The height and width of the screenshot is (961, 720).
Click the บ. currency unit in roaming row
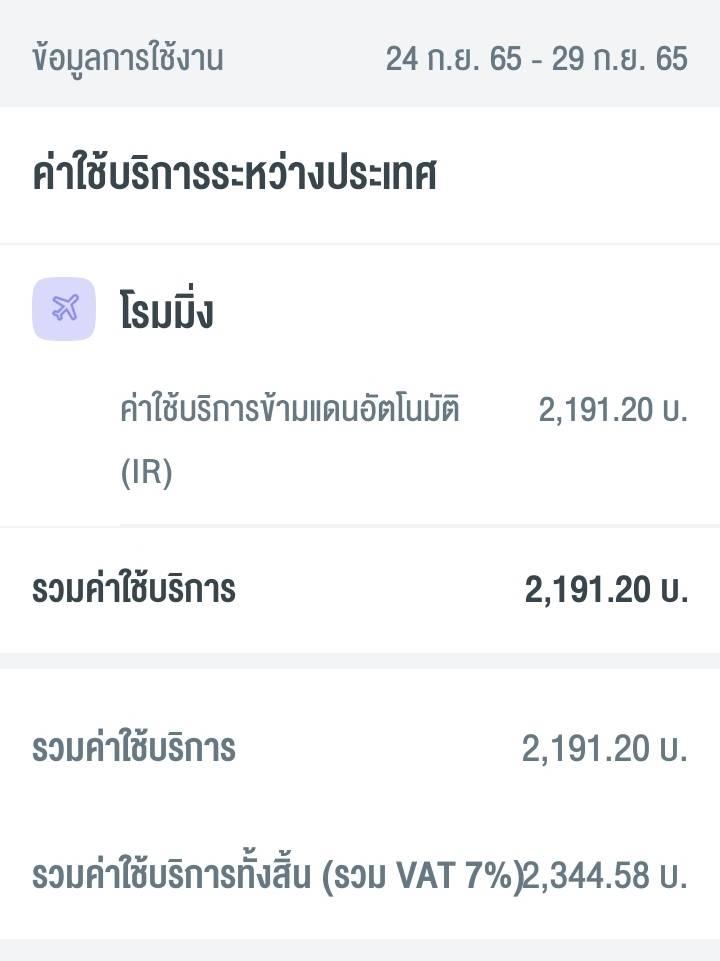coord(675,409)
